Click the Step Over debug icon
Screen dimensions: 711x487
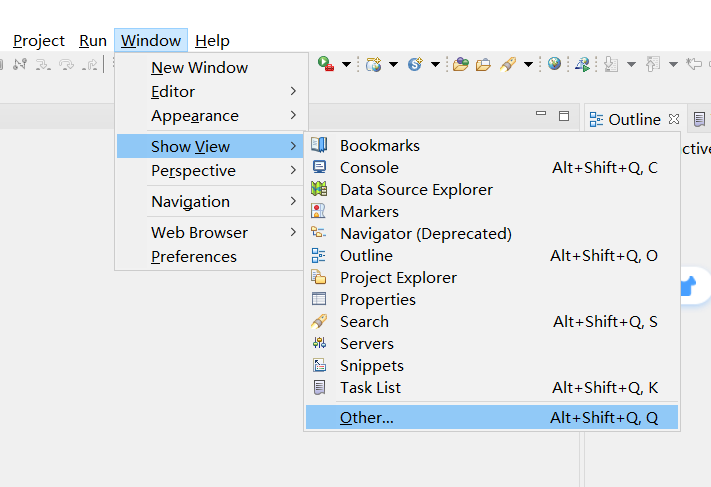[x=66, y=65]
